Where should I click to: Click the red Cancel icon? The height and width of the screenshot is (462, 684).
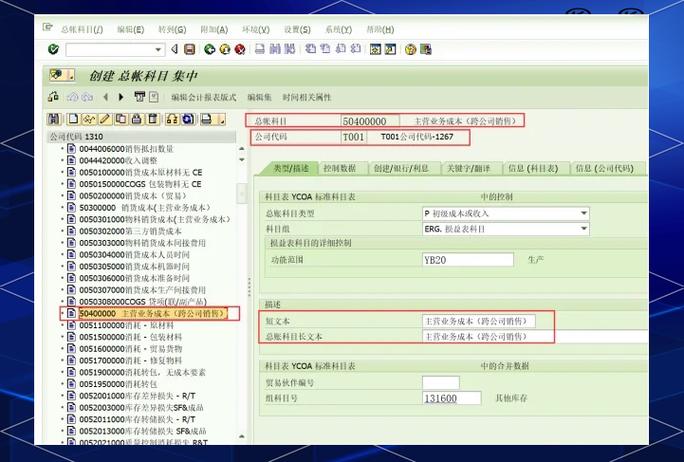point(239,49)
